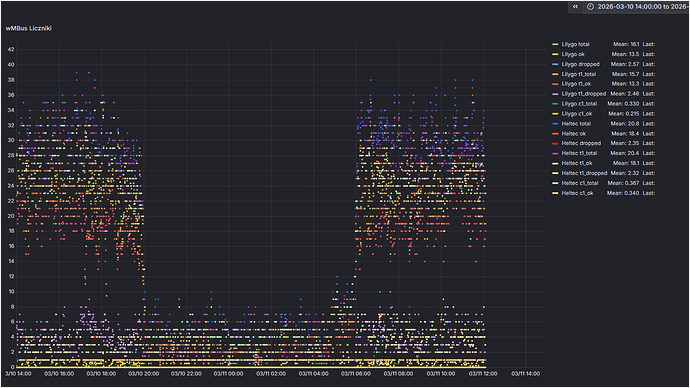Select the Heltec t1_ok legend label
This screenshot has width=690, height=388.
[577, 163]
